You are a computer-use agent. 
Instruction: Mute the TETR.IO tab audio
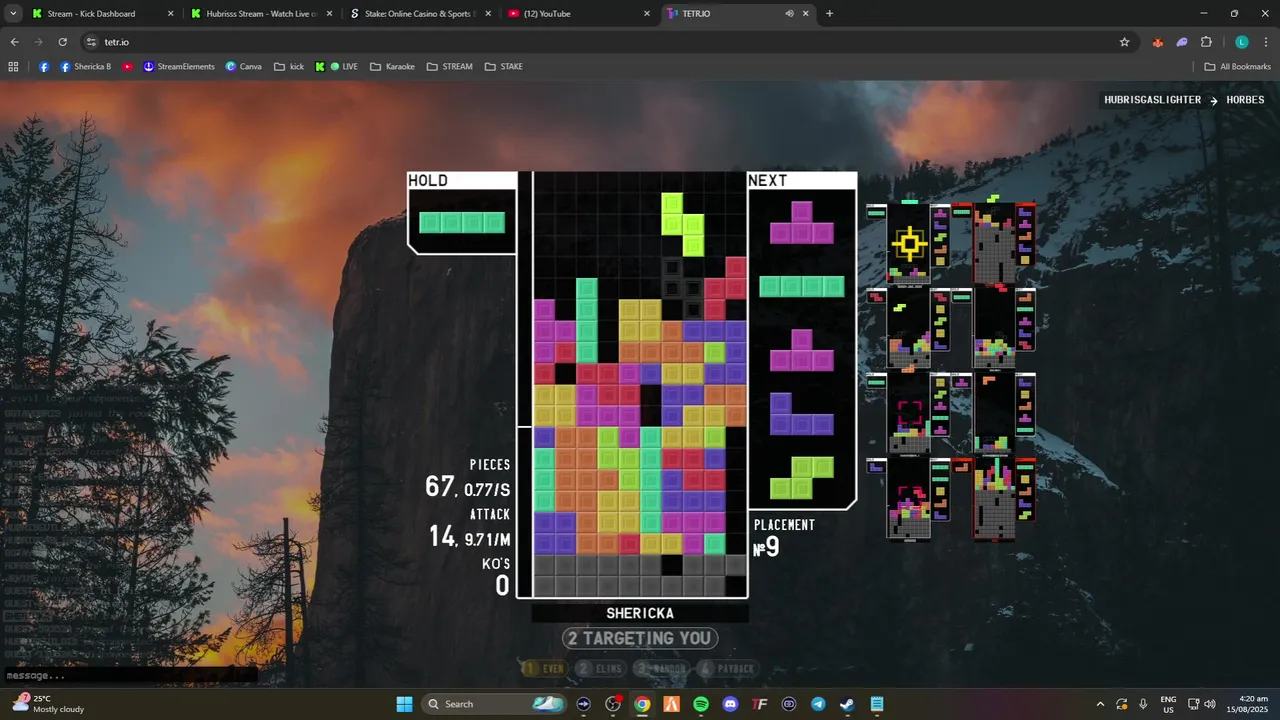[x=790, y=14]
